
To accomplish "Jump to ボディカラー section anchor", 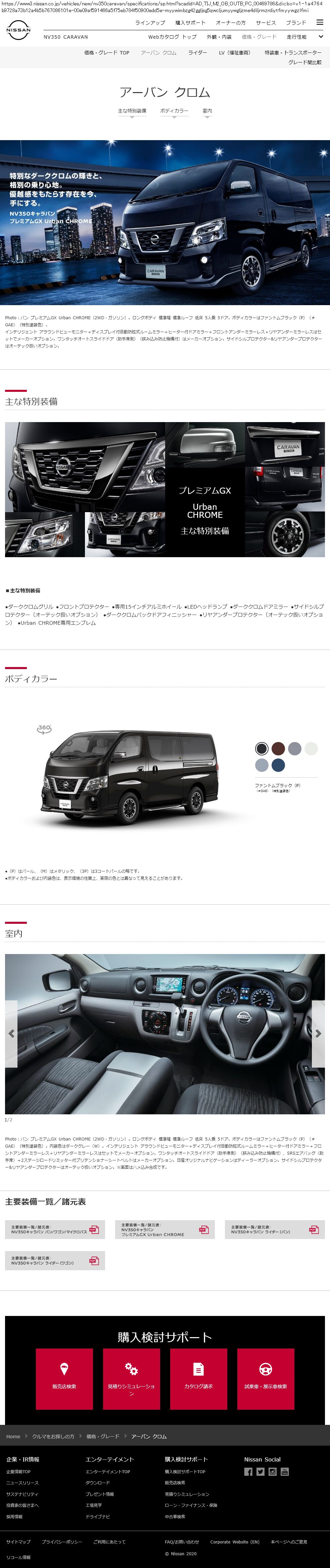I will tap(175, 112).
